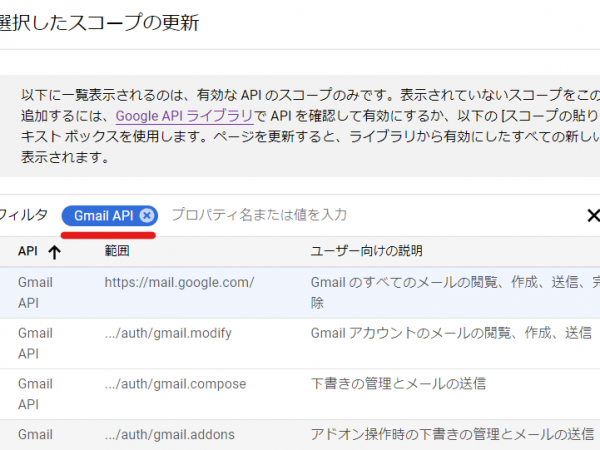Select the .../auth/gmail.addons scope cell
The height and width of the screenshot is (450, 600).
coord(170,435)
